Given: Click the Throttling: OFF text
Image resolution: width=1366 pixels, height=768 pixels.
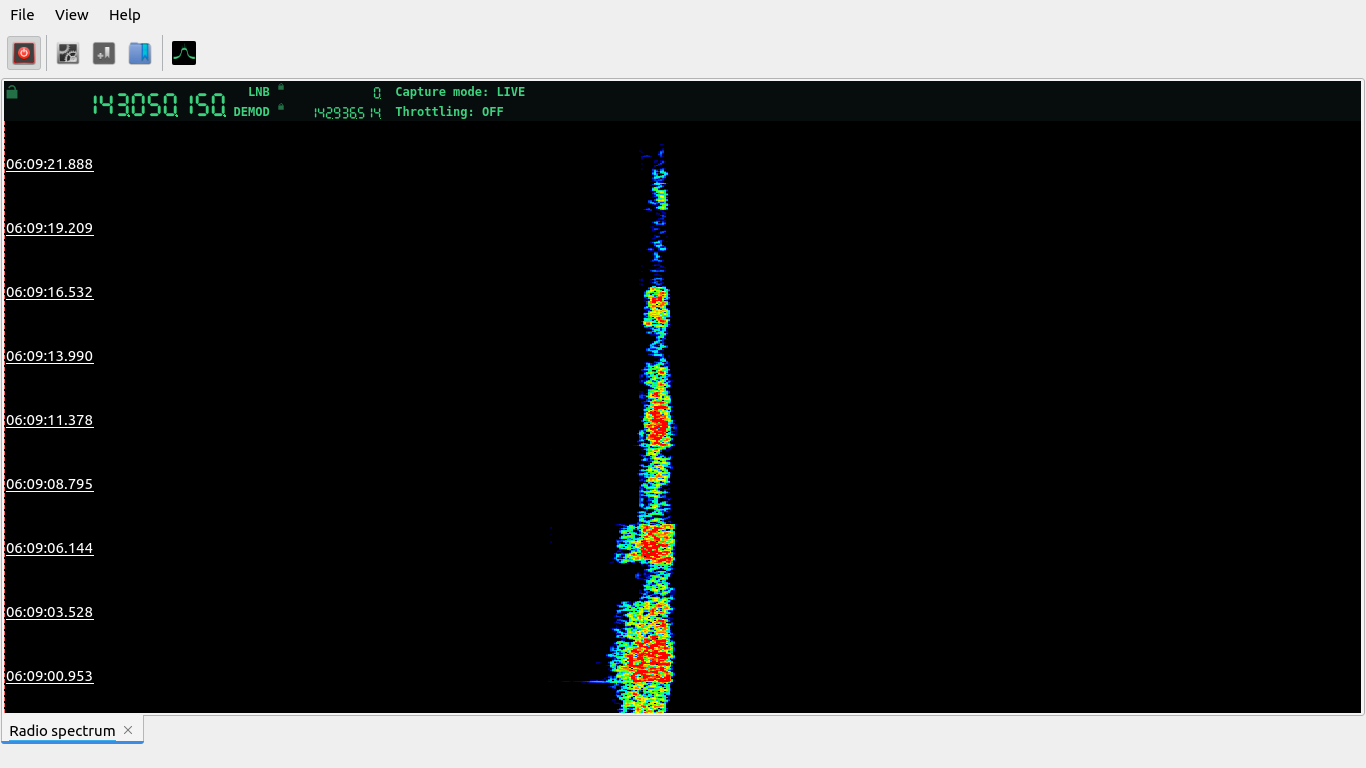Looking at the screenshot, I should pyautogui.click(x=449, y=112).
